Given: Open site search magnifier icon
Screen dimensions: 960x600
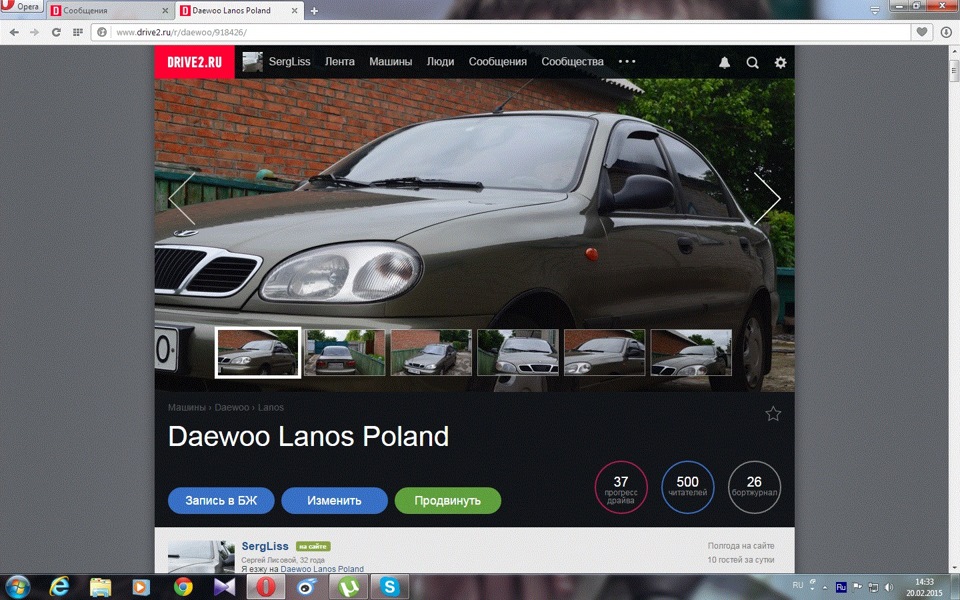Looking at the screenshot, I should (752, 62).
